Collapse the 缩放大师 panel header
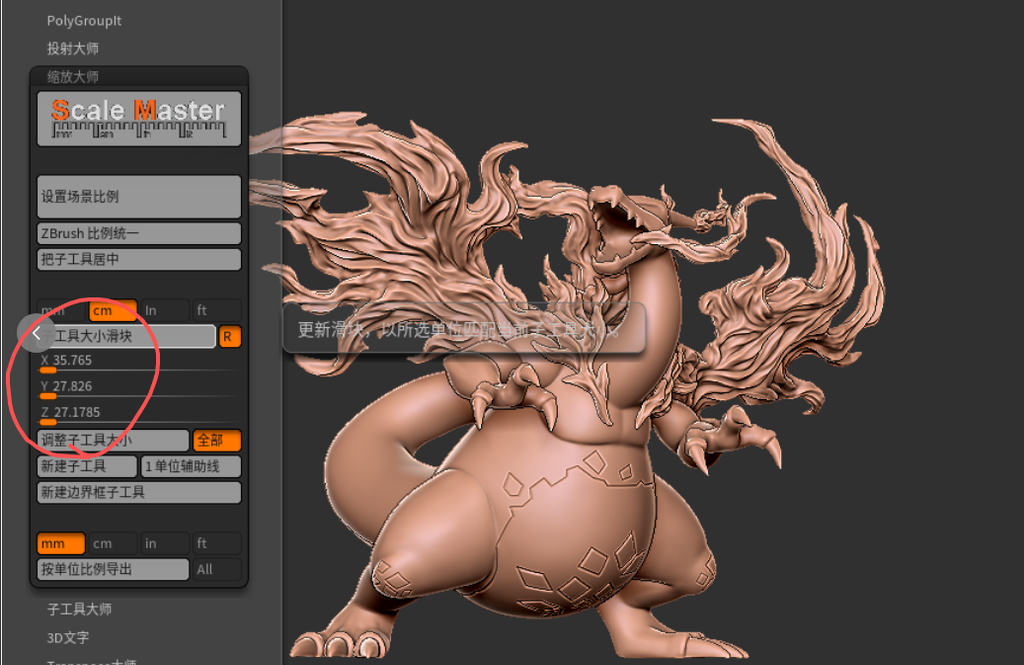Image resolution: width=1024 pixels, height=665 pixels. tap(73, 76)
